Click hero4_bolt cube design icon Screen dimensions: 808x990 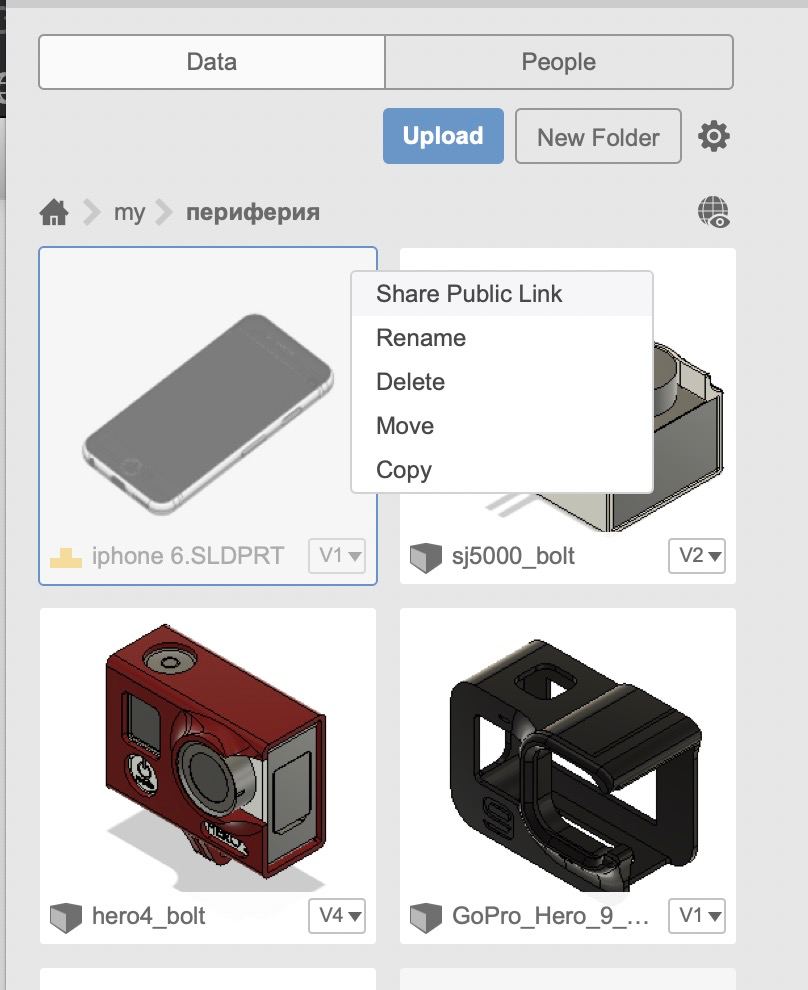[x=66, y=917]
